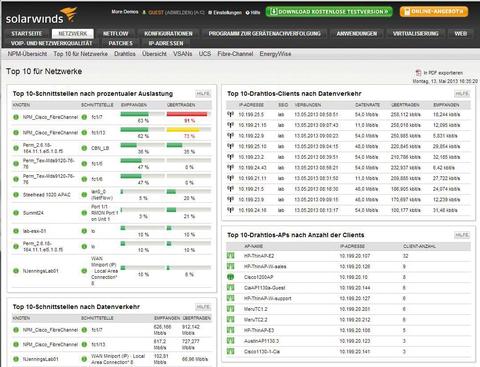Click In PDF exportieren link

(x=443, y=73)
